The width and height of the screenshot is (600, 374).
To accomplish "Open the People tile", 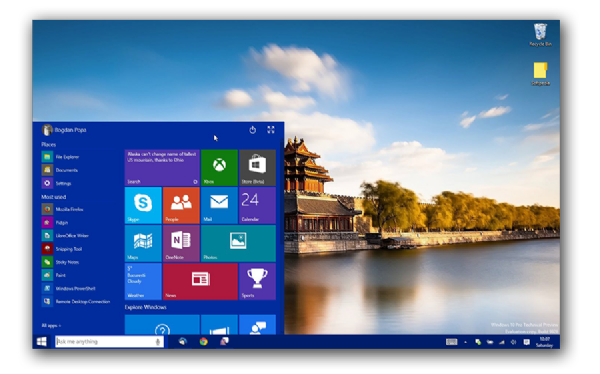I will click(x=181, y=205).
